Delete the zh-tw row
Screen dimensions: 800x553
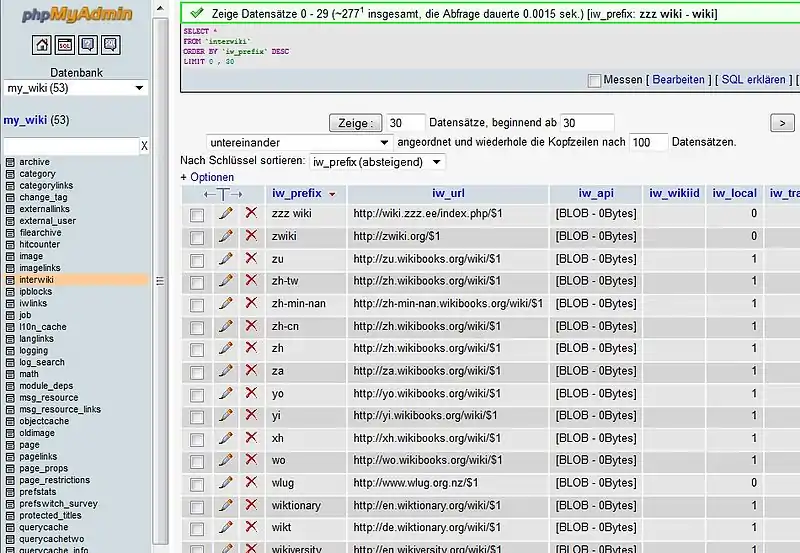point(251,280)
